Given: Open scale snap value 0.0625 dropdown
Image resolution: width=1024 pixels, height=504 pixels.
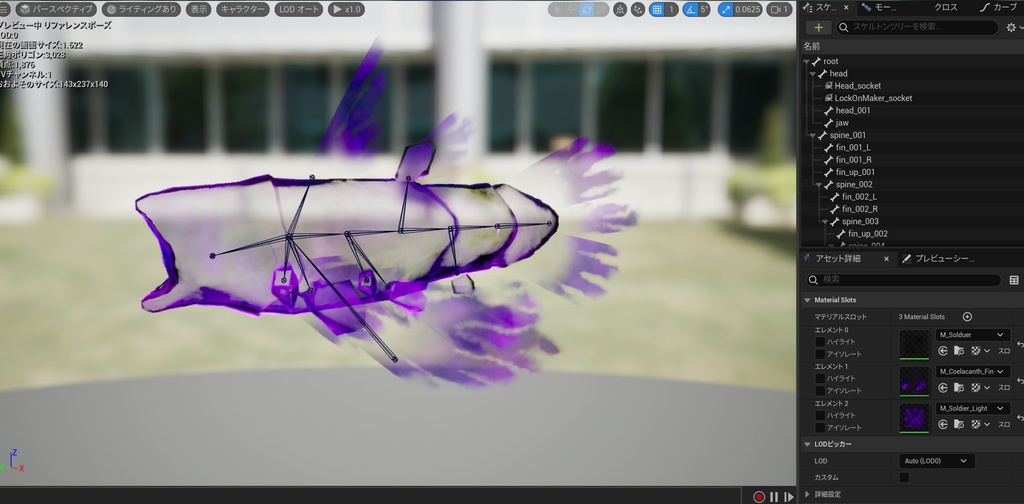Looking at the screenshot, I should (x=747, y=10).
